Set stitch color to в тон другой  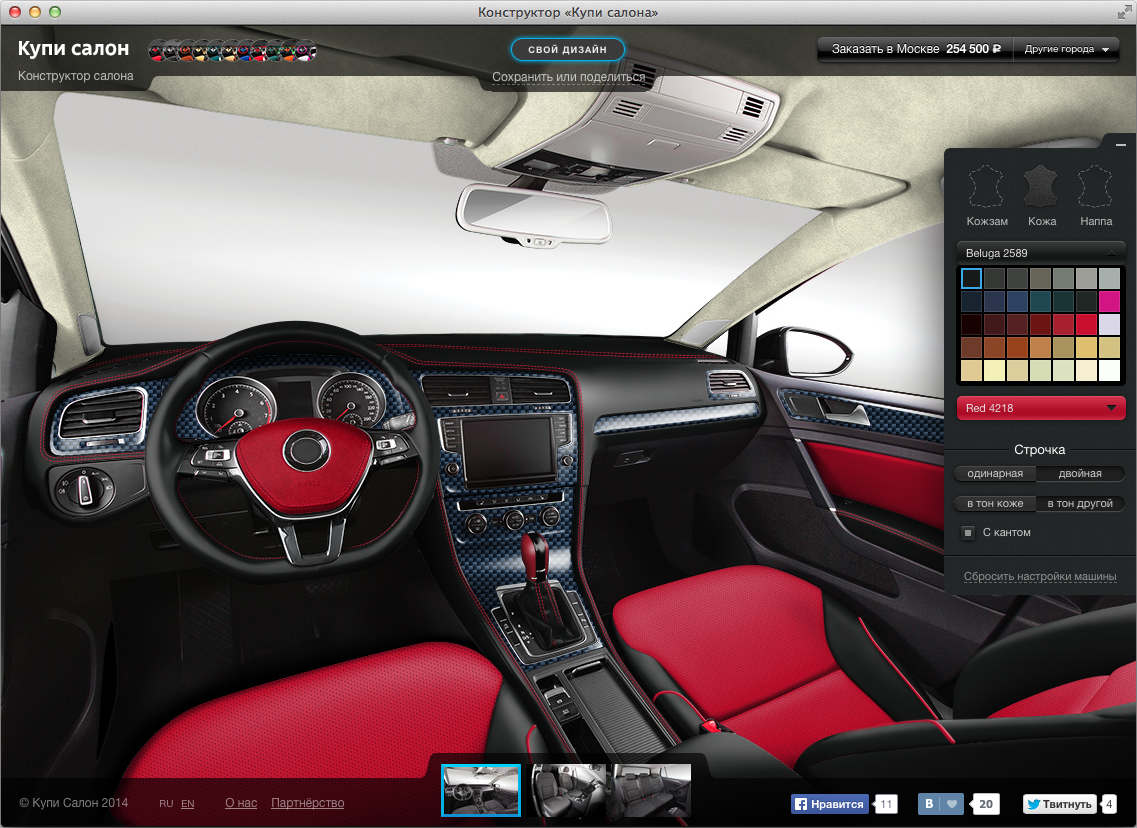(1080, 503)
